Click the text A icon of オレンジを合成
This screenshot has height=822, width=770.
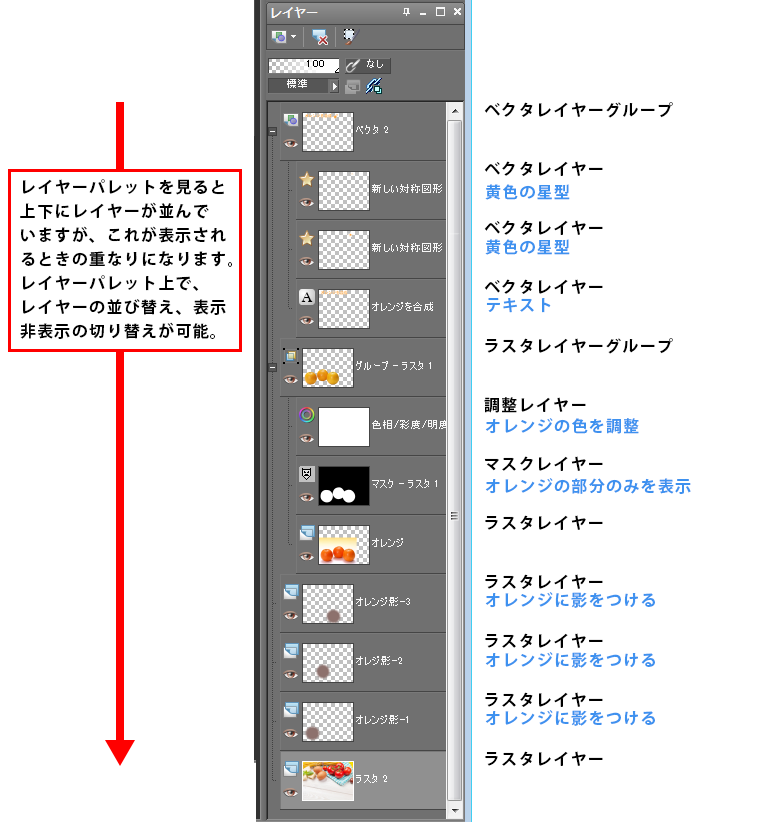(307, 297)
